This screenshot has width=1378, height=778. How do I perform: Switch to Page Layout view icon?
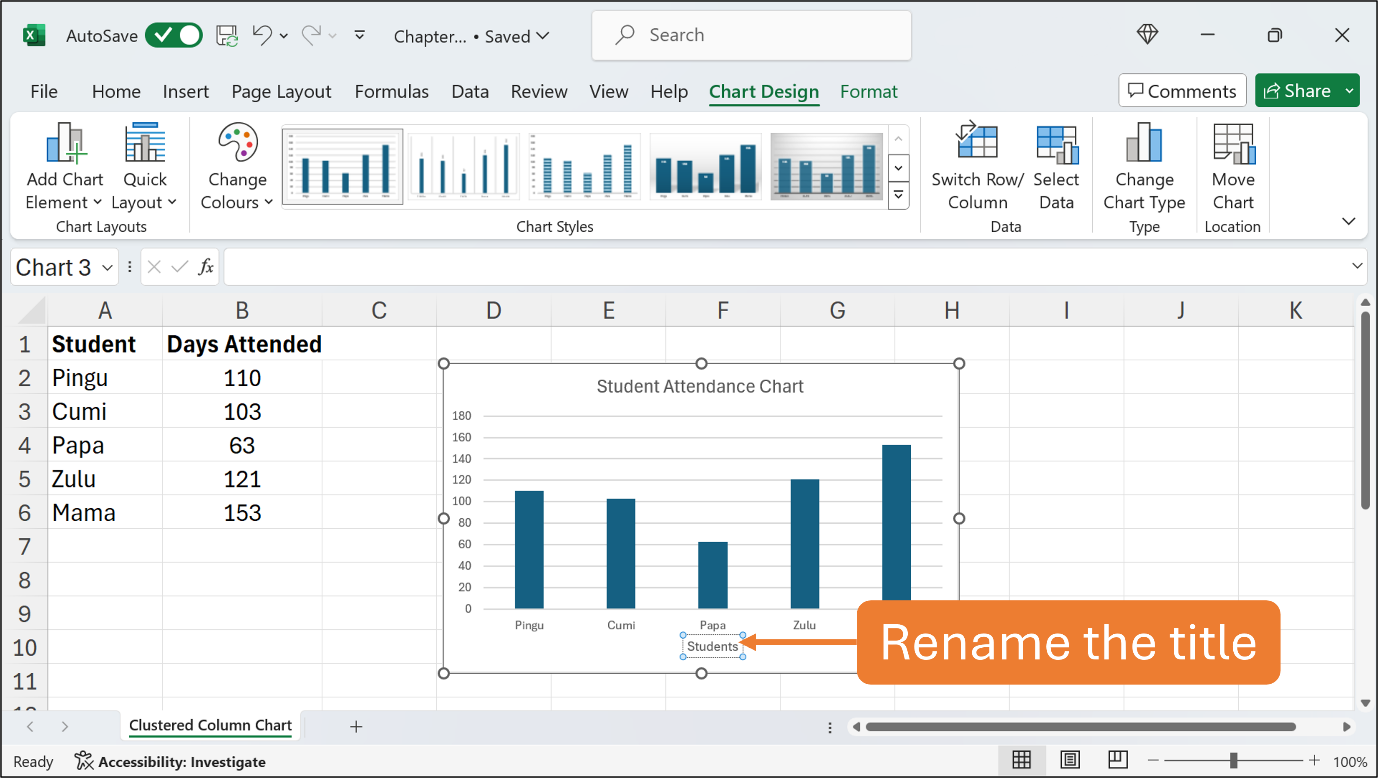pos(1069,760)
